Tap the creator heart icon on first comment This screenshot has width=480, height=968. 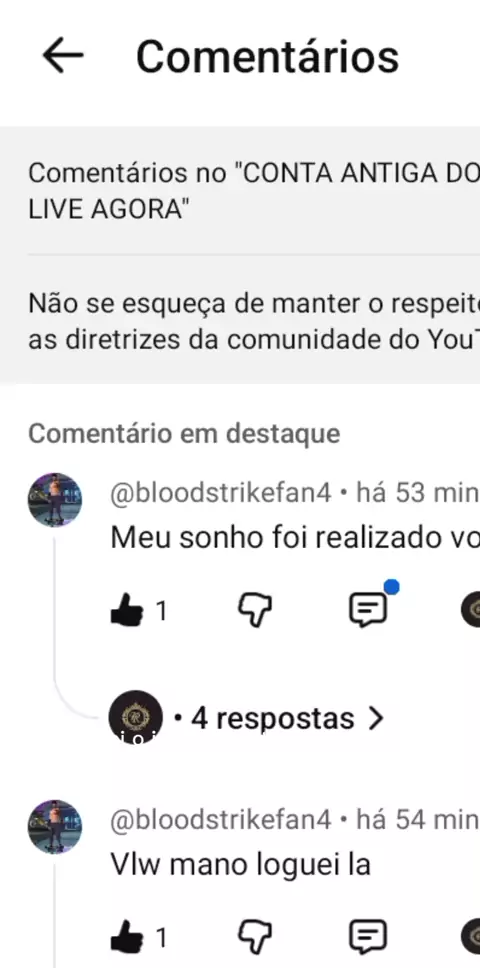click(471, 610)
